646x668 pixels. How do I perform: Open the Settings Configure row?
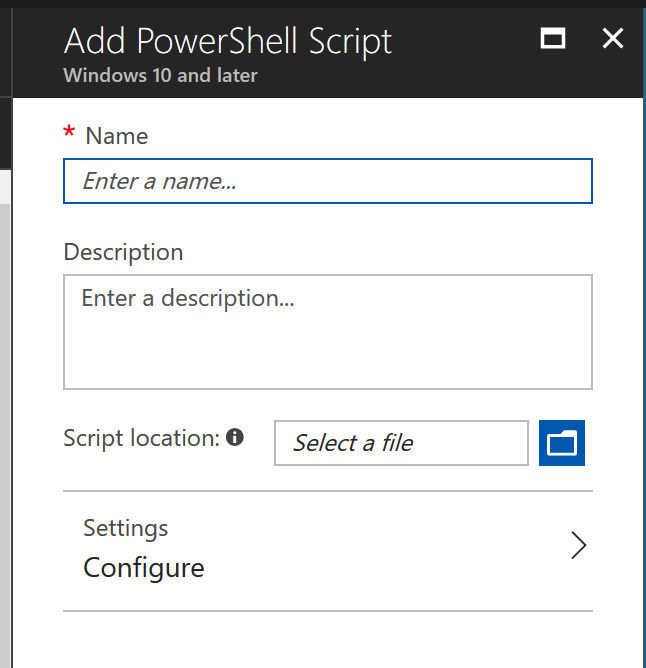328,550
